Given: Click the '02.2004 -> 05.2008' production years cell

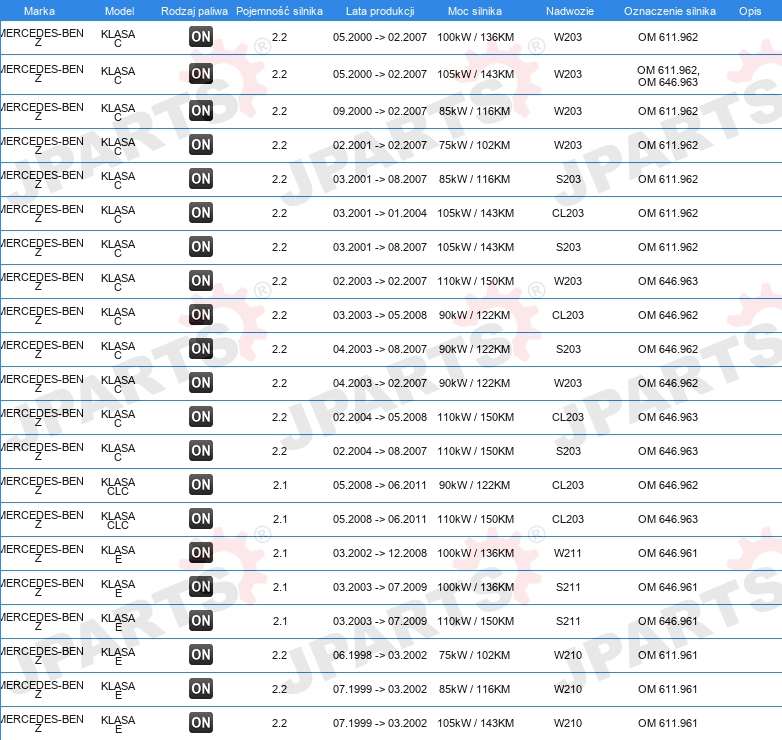Looking at the screenshot, I should click(x=380, y=417).
